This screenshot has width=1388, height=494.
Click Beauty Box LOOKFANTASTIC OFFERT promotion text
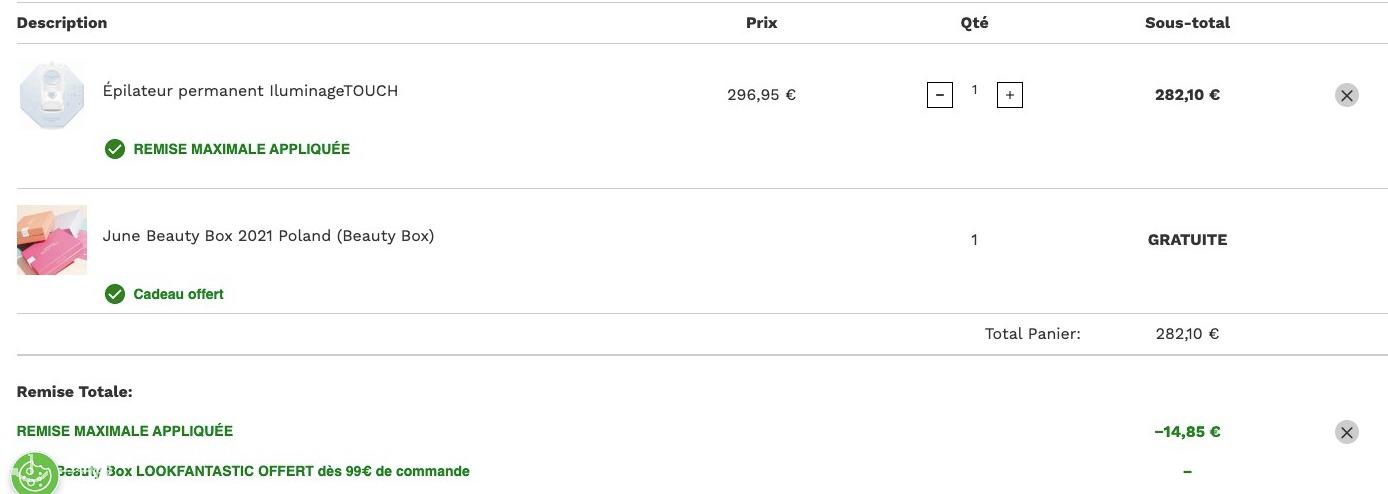pyautogui.click(x=262, y=471)
